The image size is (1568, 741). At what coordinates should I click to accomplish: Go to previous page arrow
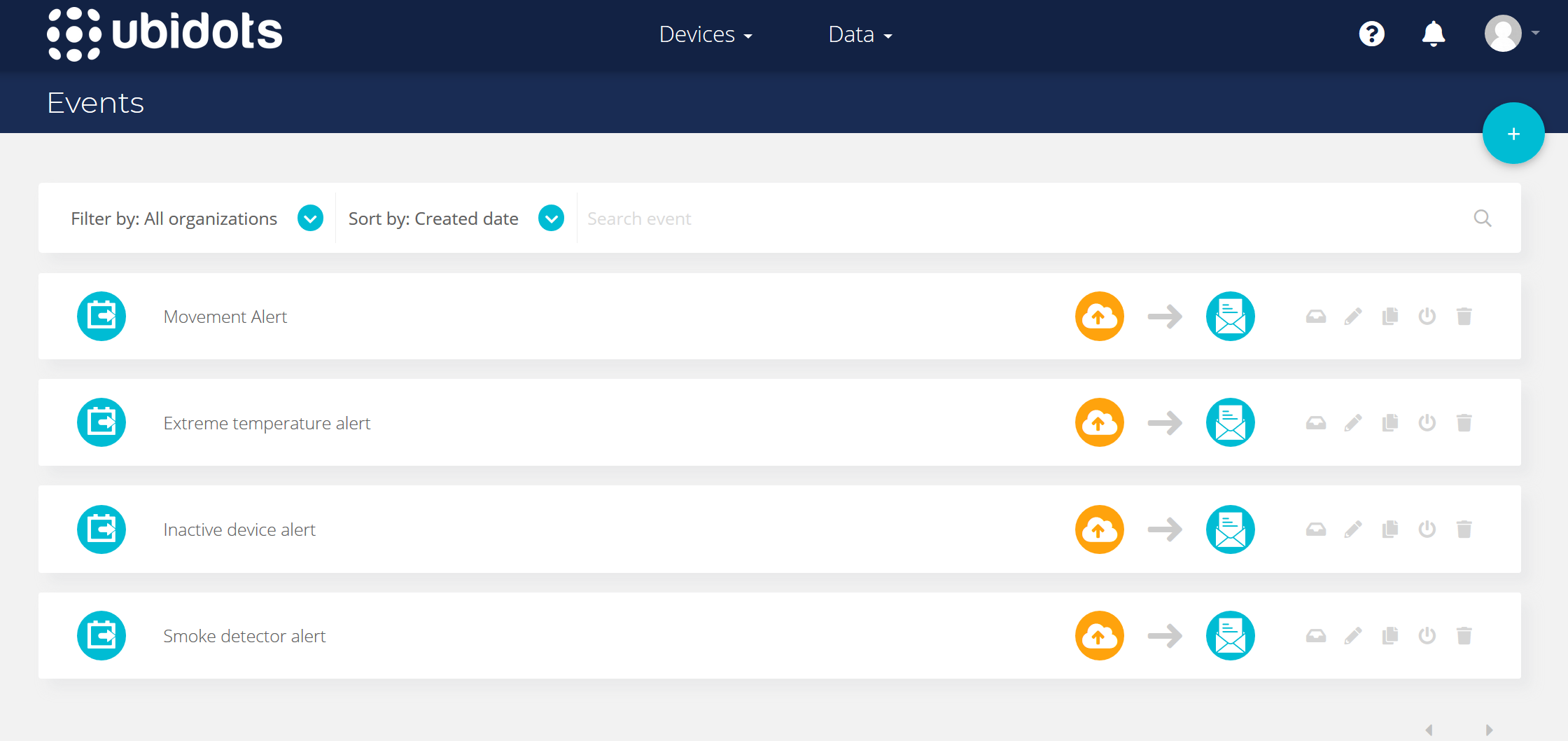[x=1429, y=730]
